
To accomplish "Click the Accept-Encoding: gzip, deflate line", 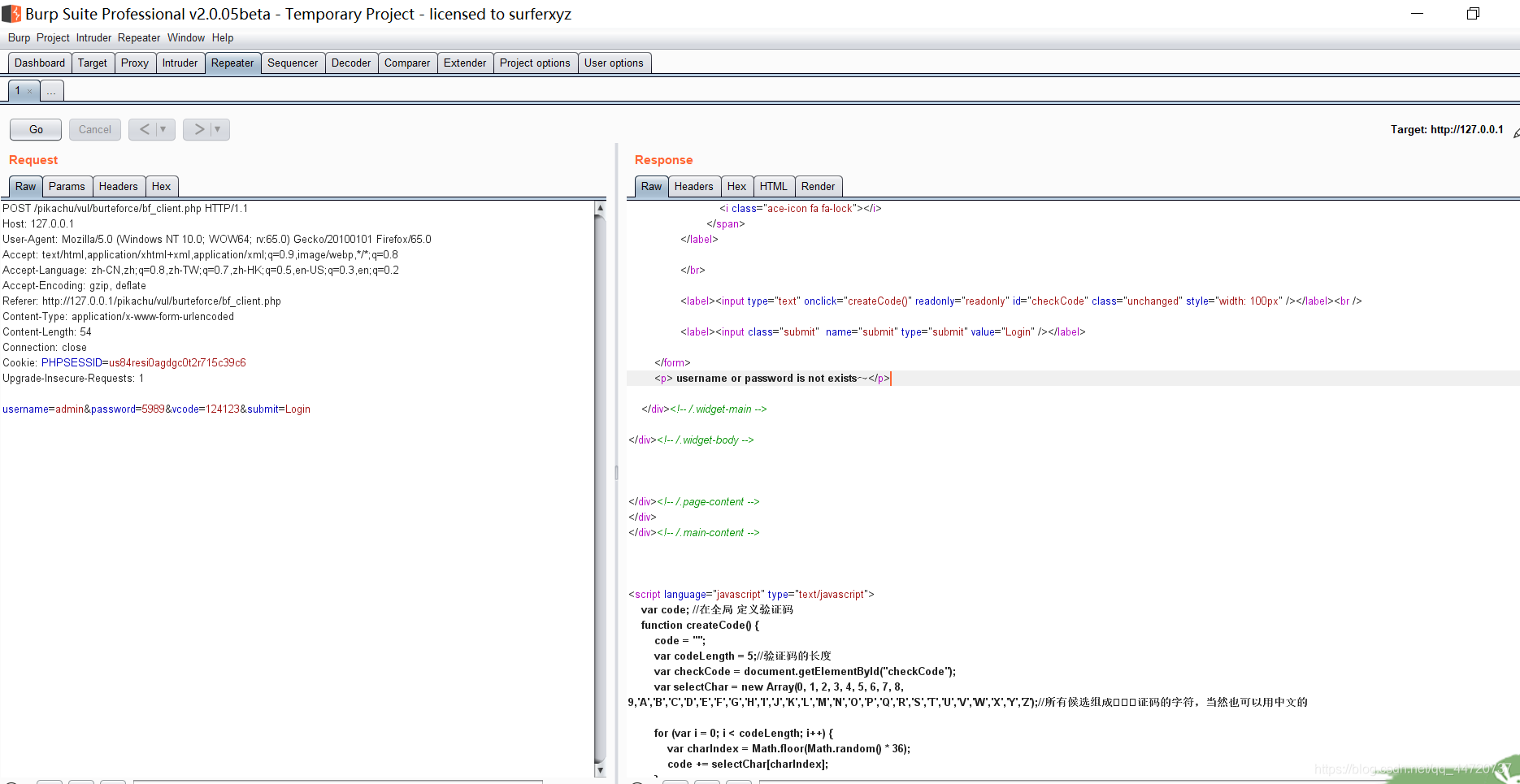I will [74, 285].
